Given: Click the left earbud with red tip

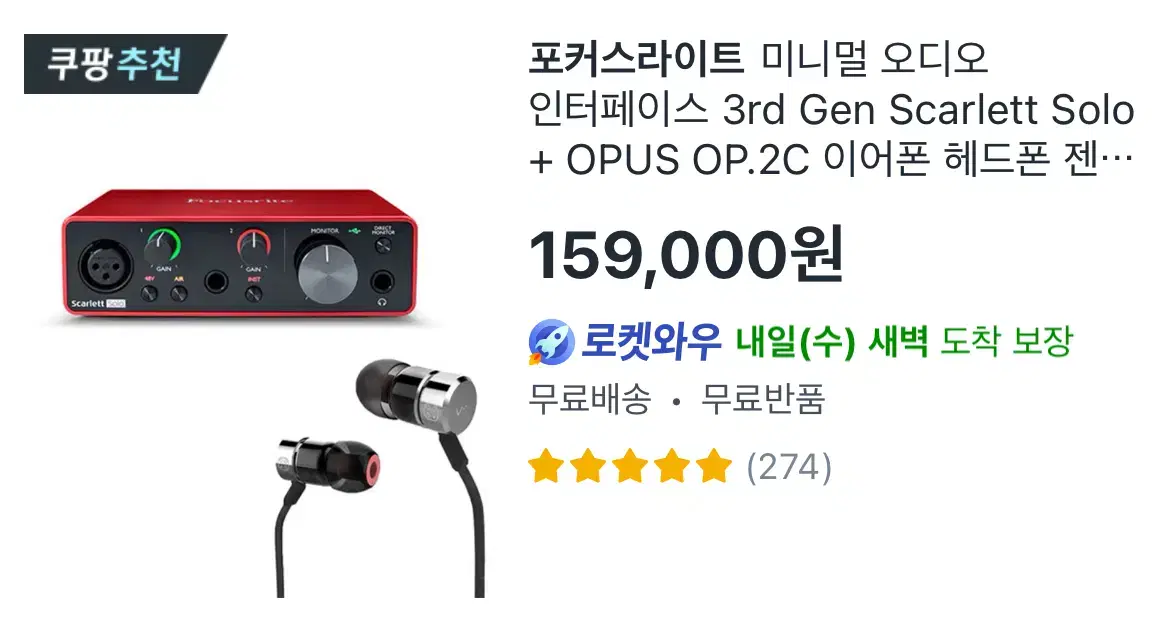Looking at the screenshot, I should pos(328,464).
